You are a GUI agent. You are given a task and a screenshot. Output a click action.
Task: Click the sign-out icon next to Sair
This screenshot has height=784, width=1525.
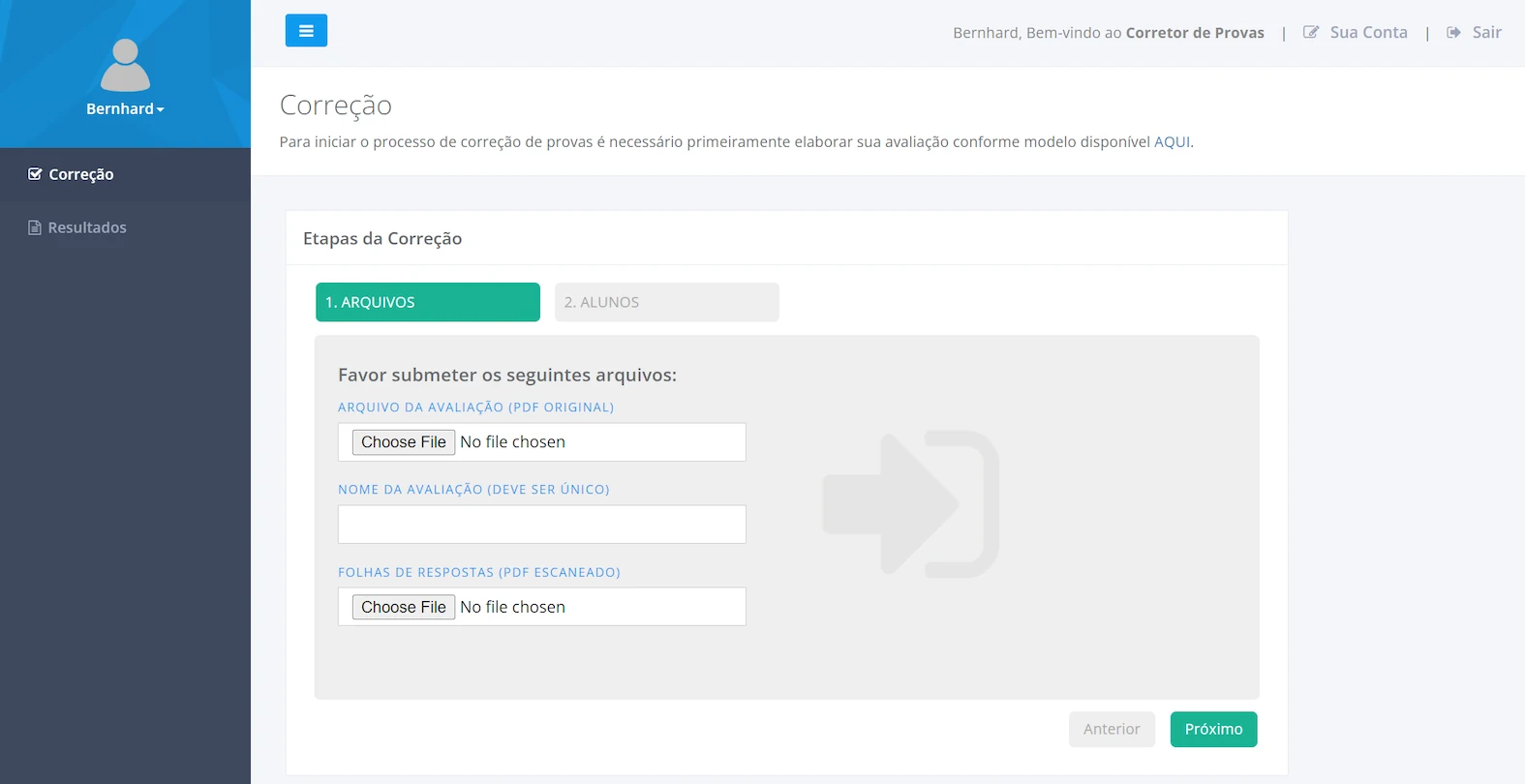(1453, 33)
